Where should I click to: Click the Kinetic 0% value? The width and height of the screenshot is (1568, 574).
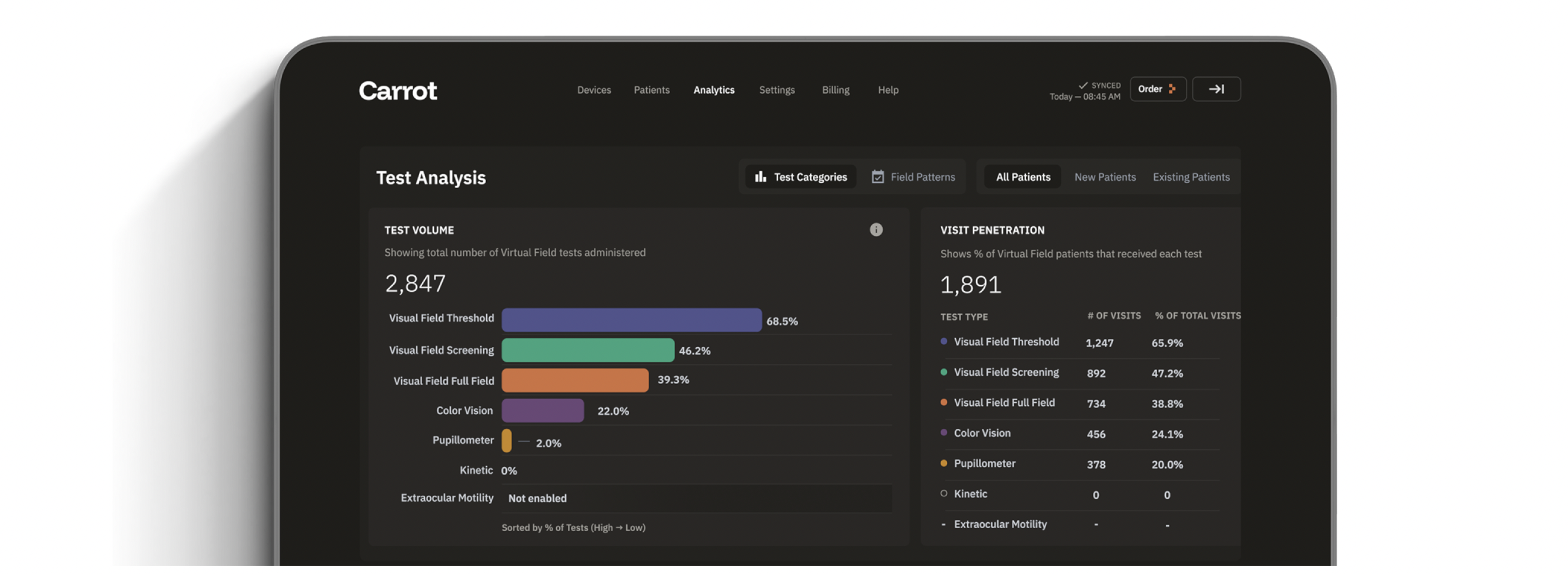pos(509,471)
